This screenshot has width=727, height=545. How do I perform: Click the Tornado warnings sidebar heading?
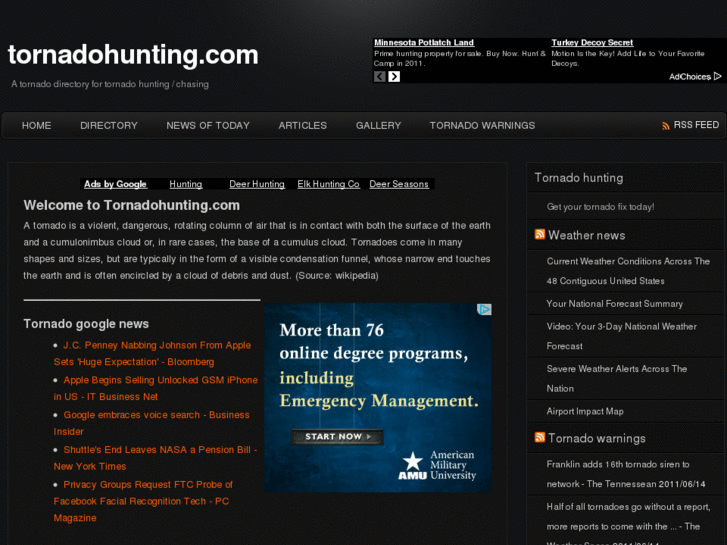(597, 438)
